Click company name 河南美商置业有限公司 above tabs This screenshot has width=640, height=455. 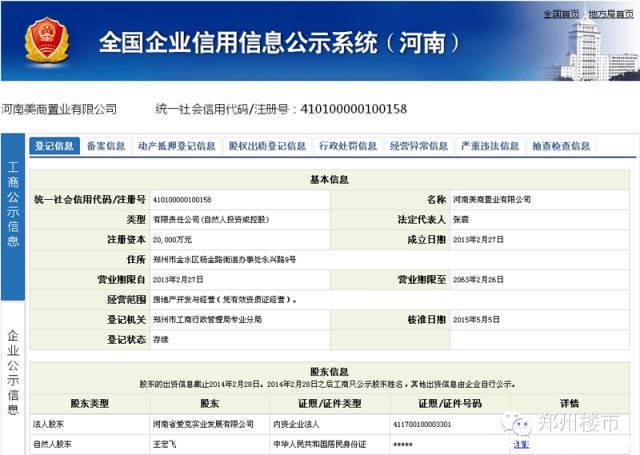(59, 109)
